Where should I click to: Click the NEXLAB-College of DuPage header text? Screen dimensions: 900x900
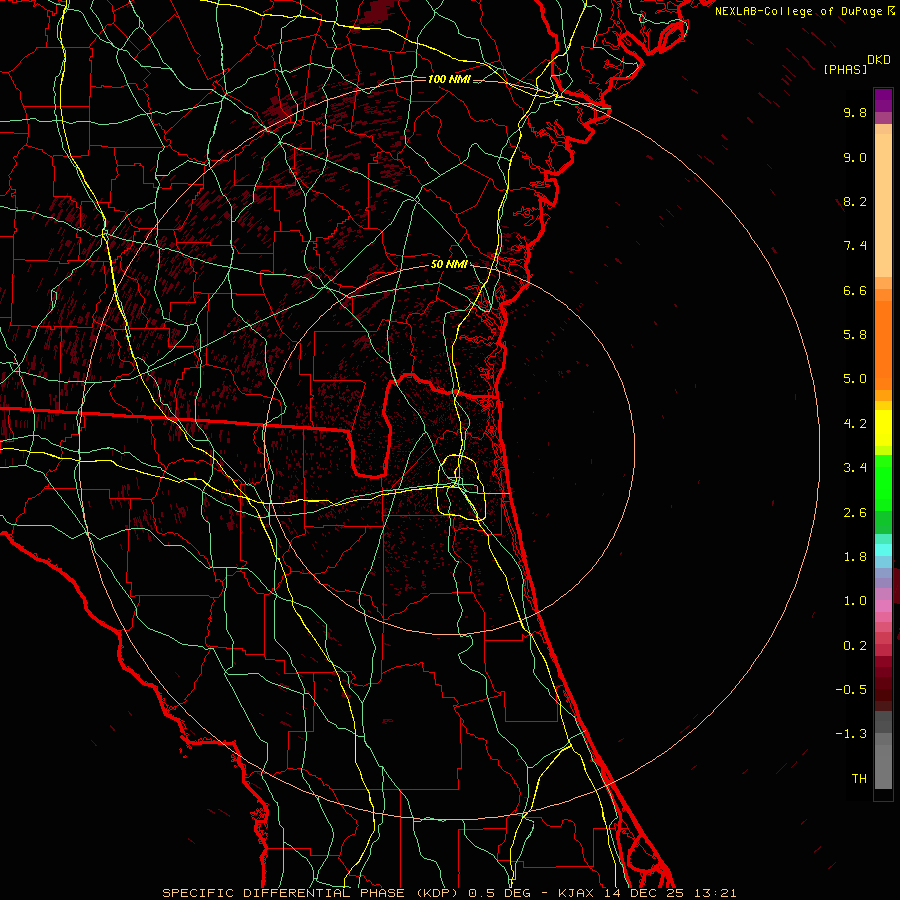(798, 11)
